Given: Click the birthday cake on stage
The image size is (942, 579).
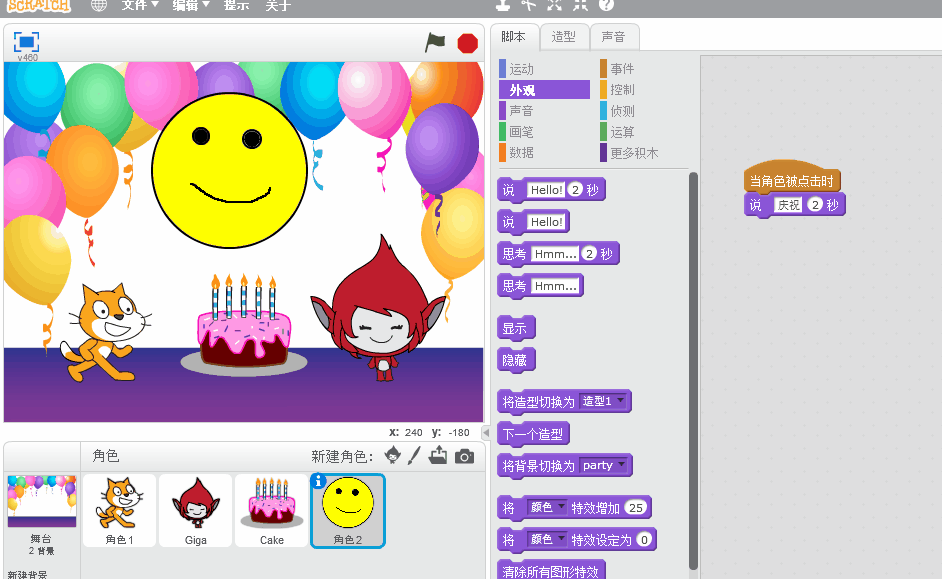Looking at the screenshot, I should [244, 324].
